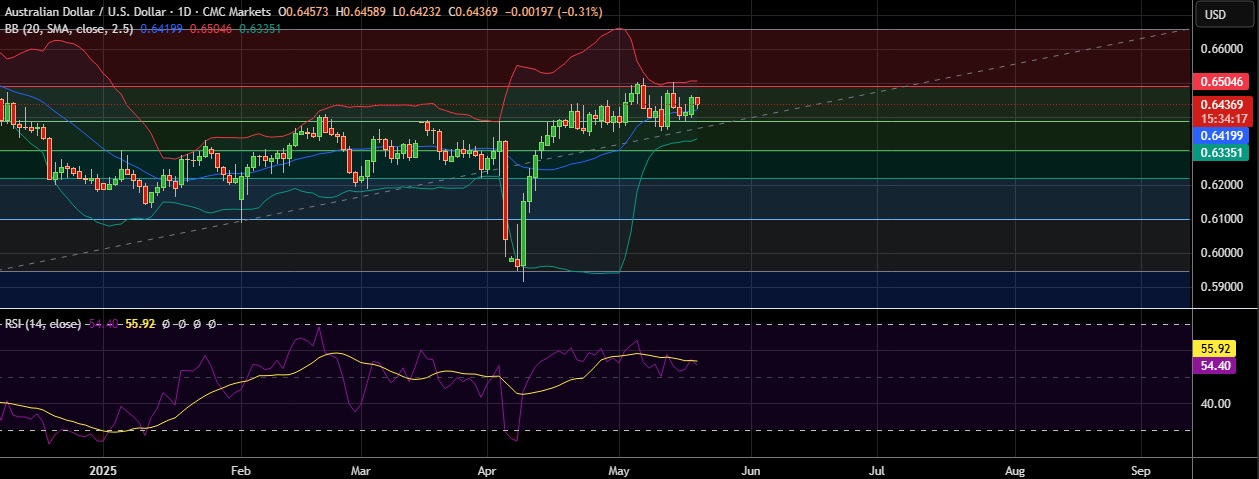This screenshot has width=1259, height=479.
Task: Open the USD currency selector
Action: 1216,14
